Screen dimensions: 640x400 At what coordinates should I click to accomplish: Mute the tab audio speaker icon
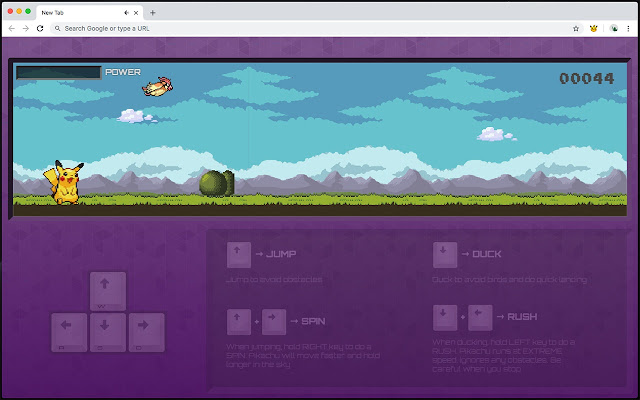click(x=127, y=13)
